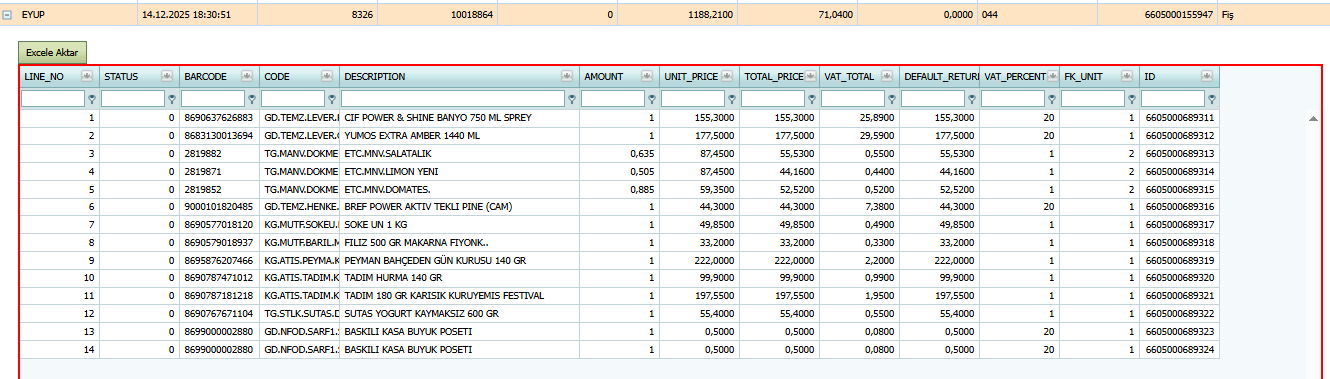The height and width of the screenshot is (379, 1330).
Task: Click the filter funnel icon for ID column
Action: [1213, 99]
